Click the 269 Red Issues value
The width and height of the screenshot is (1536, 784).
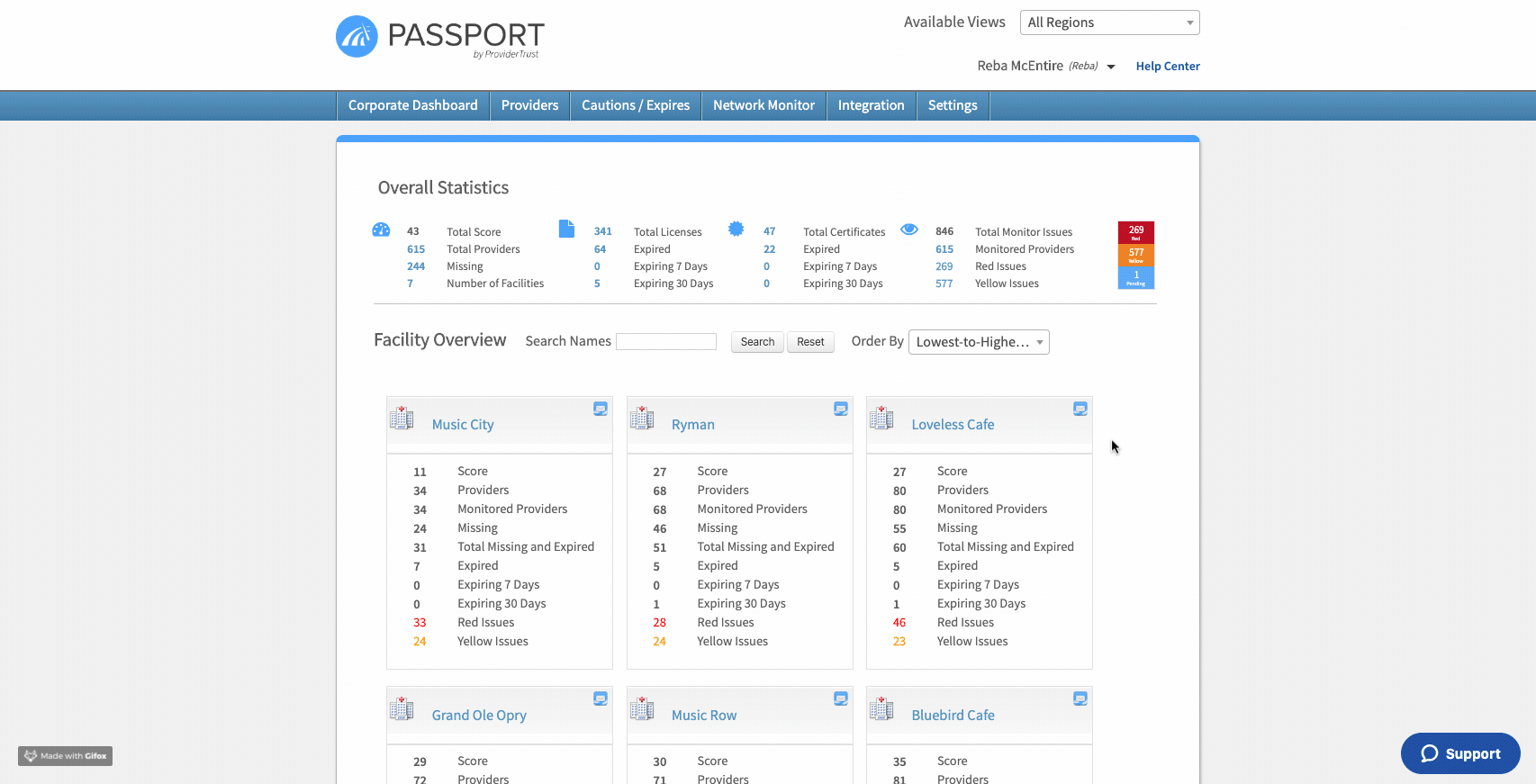coord(944,266)
